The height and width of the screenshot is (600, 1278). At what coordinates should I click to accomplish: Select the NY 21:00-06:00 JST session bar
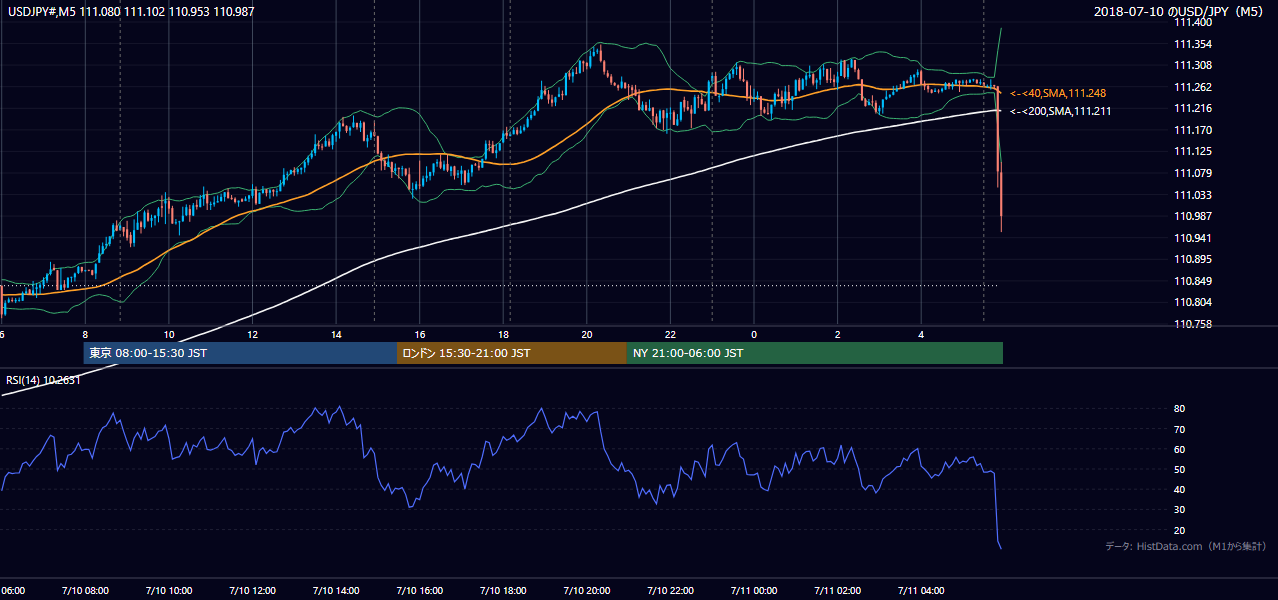[x=815, y=353]
